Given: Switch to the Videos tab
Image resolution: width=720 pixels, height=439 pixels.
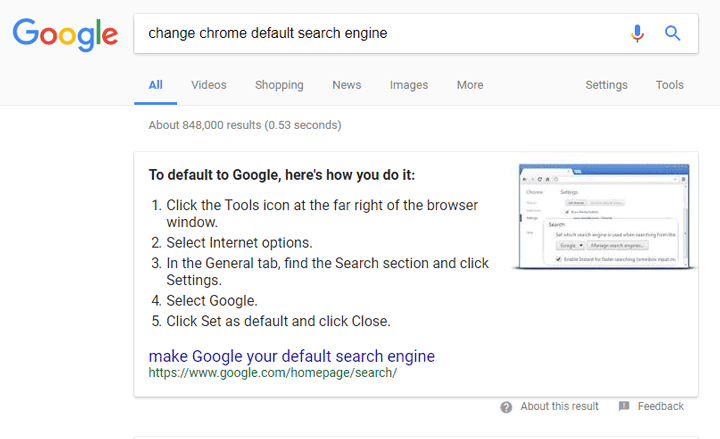Looking at the screenshot, I should pyautogui.click(x=209, y=85).
